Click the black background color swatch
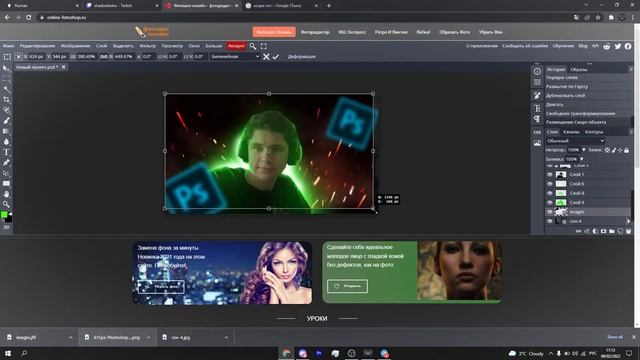The width and height of the screenshot is (640, 360). (x=9, y=219)
